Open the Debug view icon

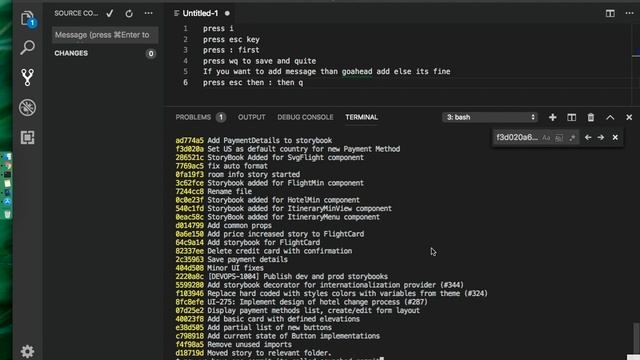tap(27, 107)
